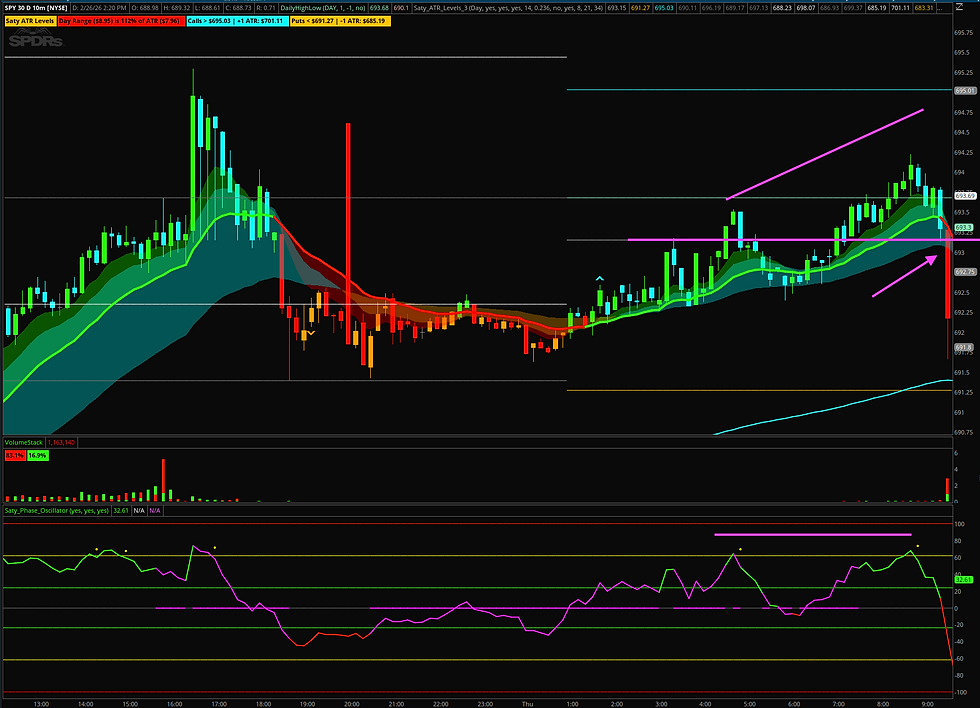Click the orange 691.27 ATR level value
Viewport: 980px width, 708px height.
coord(641,8)
